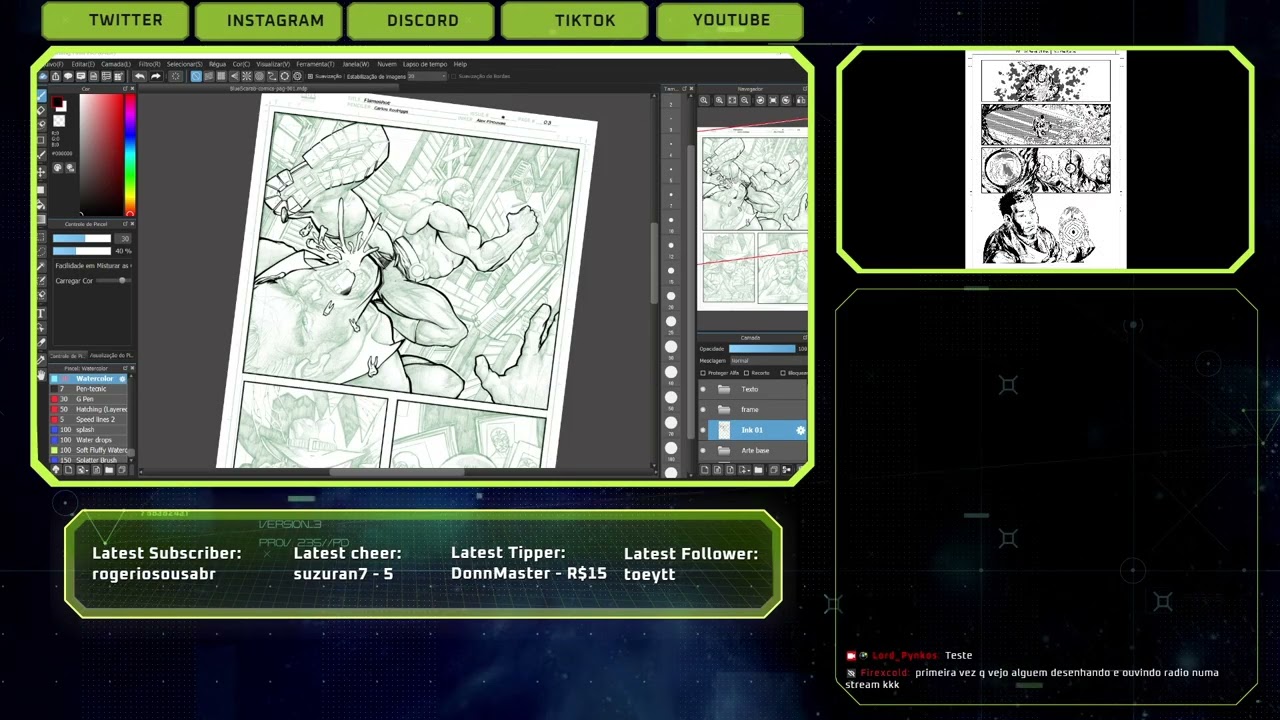Turn snap off with the highlighted snap icon
This screenshot has height=720, width=1280.
(x=196, y=76)
